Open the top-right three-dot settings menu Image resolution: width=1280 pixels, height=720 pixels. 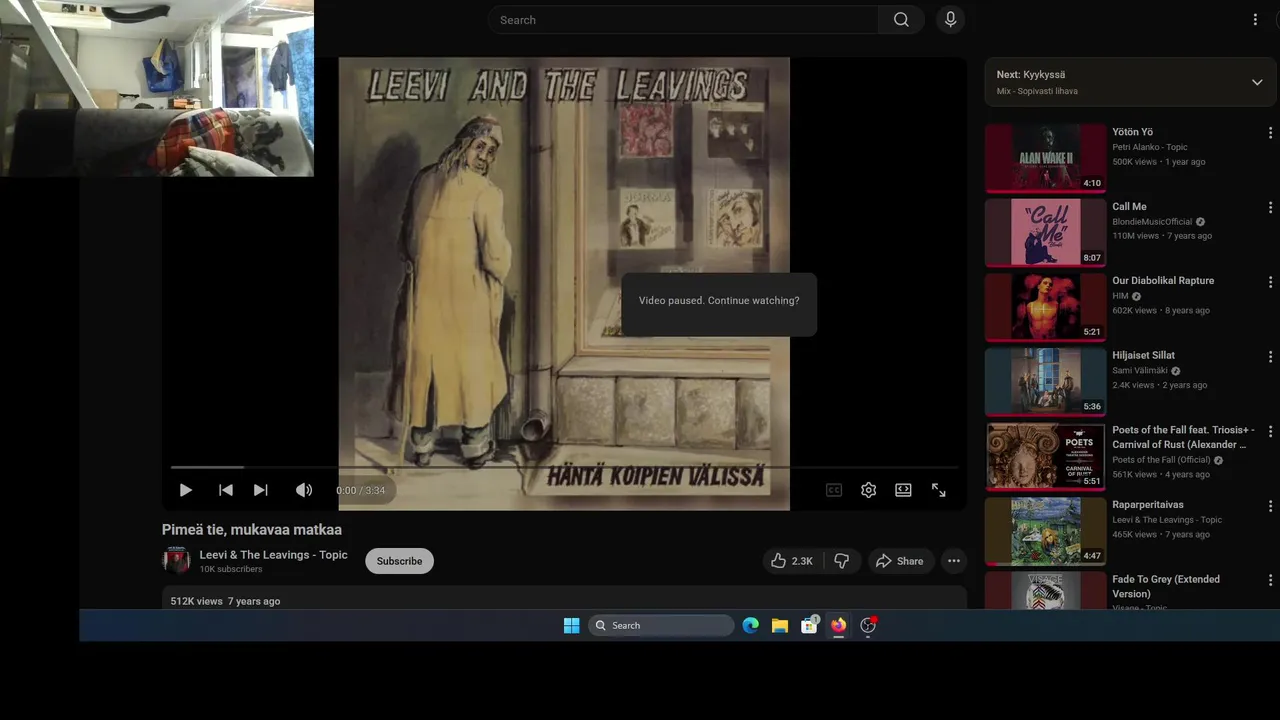[1255, 20]
